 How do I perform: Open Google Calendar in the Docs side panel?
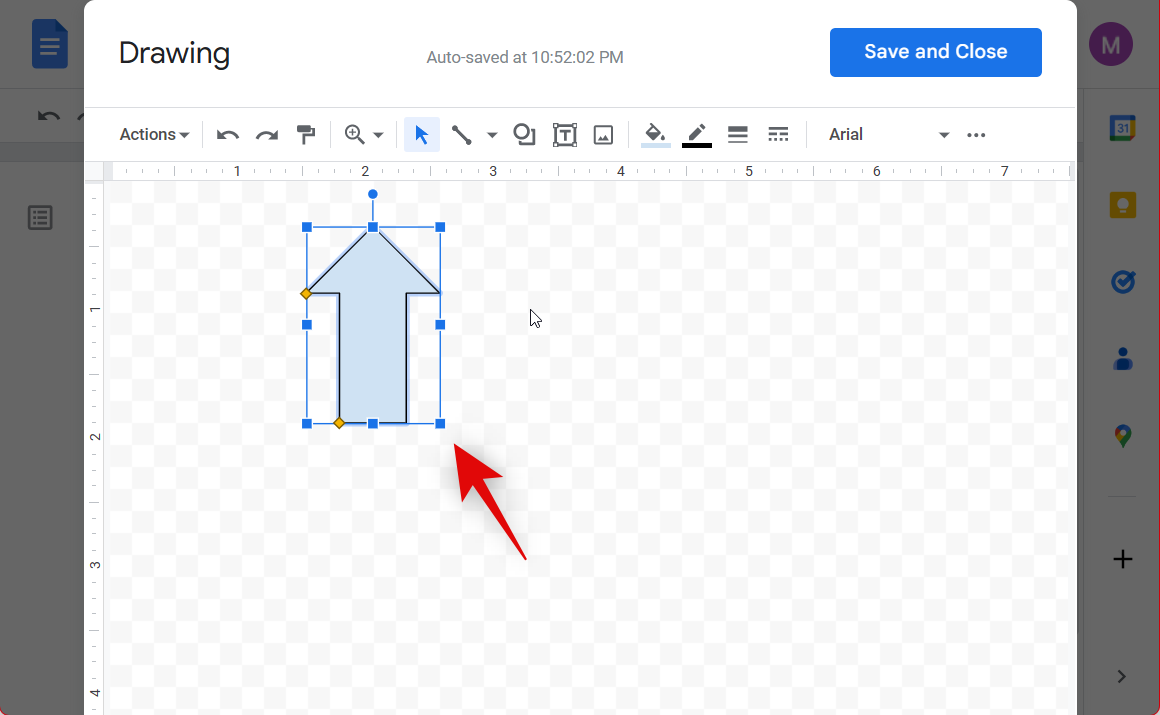pos(1122,128)
